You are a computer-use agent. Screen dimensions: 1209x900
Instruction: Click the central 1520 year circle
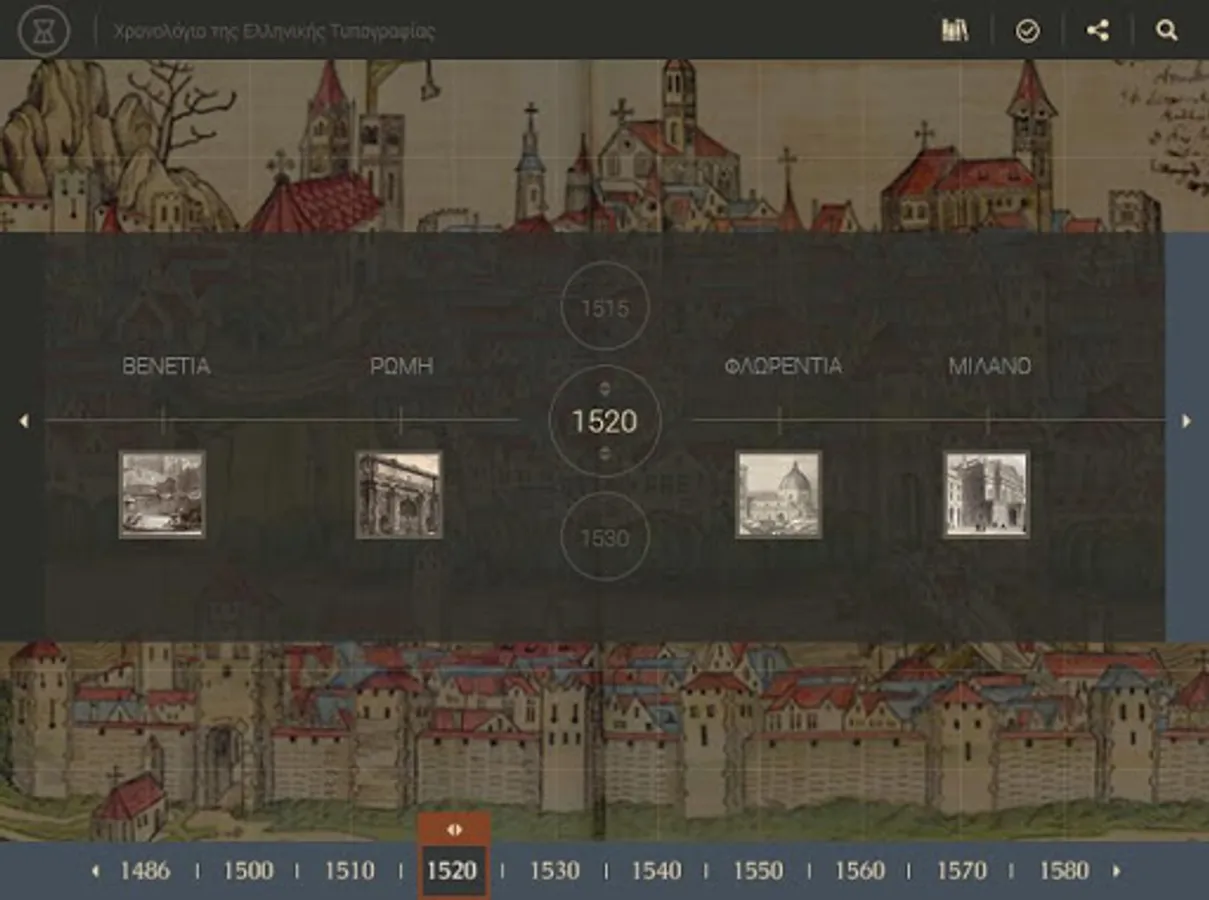pos(605,421)
